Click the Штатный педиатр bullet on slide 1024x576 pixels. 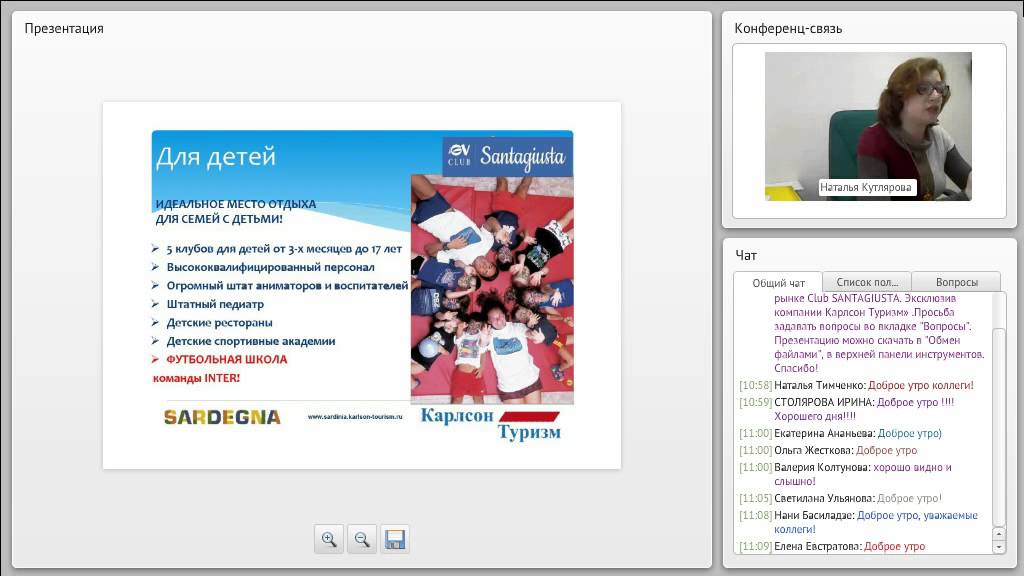click(208, 304)
